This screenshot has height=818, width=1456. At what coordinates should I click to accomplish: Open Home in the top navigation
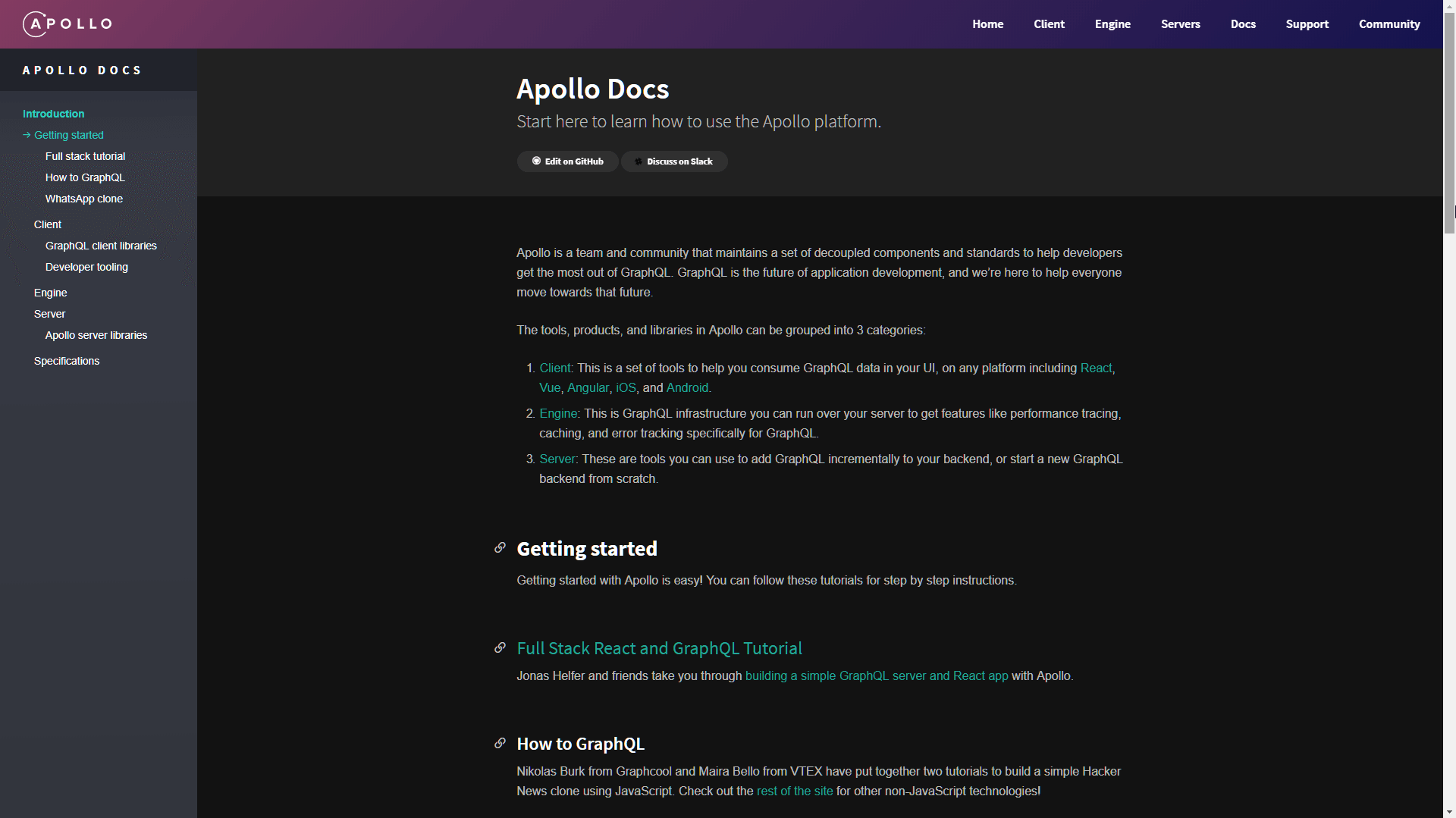pos(987,24)
